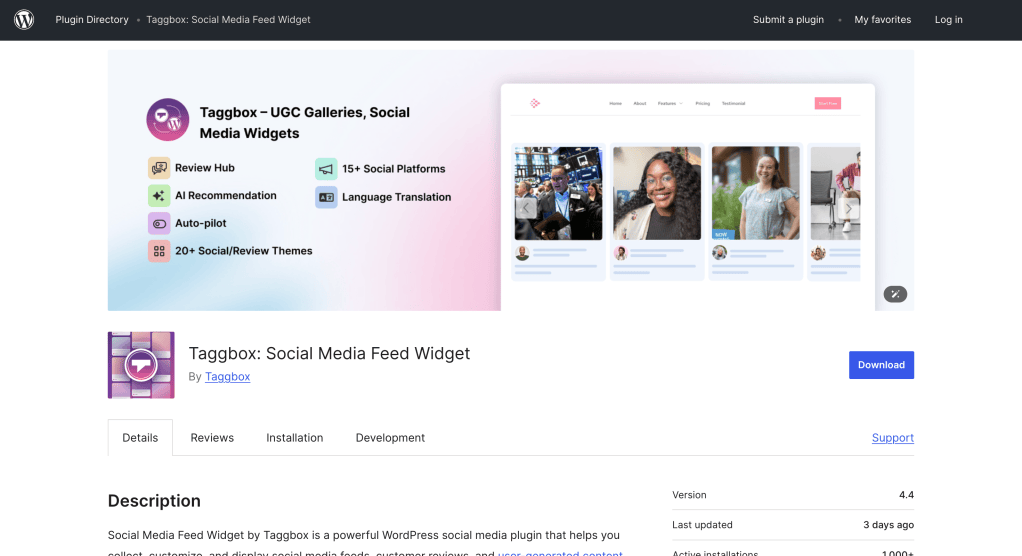Click the pink button in banner mockup
The width and height of the screenshot is (1022, 556).
click(x=828, y=103)
